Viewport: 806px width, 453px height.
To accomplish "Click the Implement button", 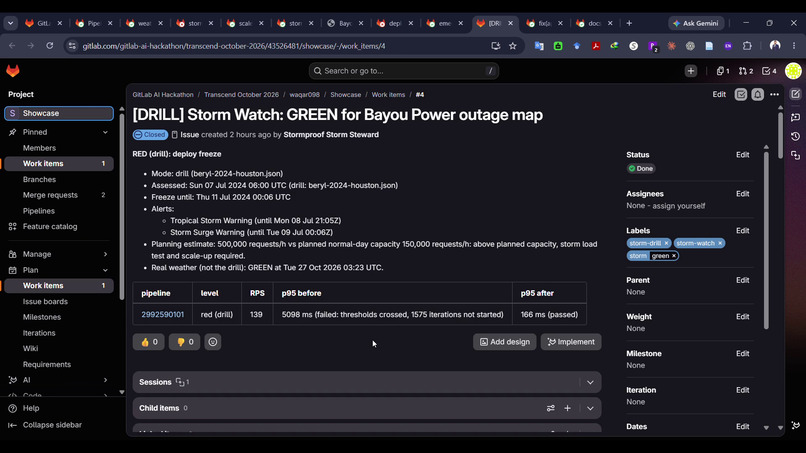I will [x=571, y=342].
